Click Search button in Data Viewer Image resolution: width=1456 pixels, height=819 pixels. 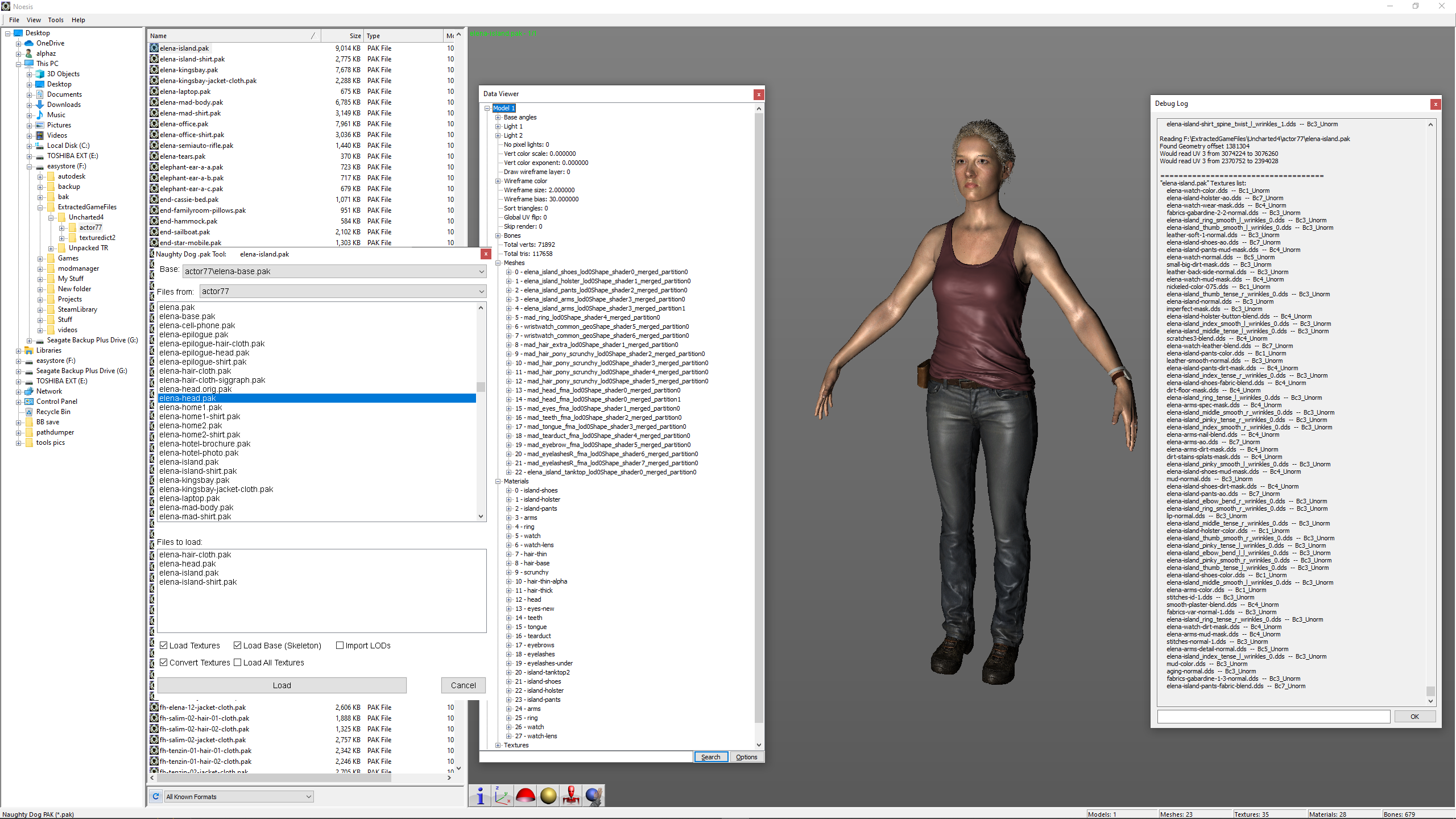[710, 757]
